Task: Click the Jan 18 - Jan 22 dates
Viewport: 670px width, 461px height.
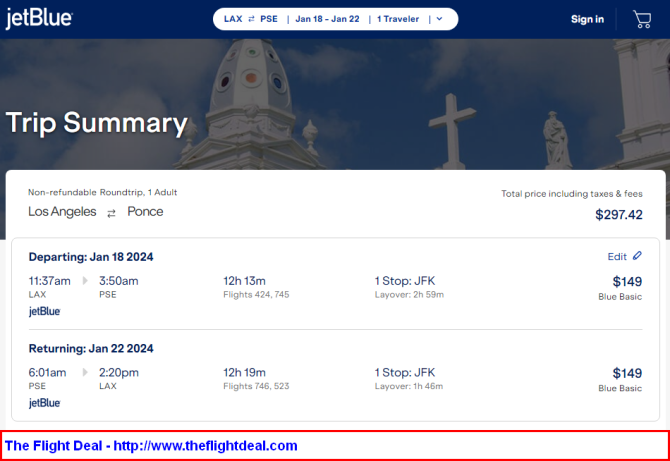Action: [327, 19]
